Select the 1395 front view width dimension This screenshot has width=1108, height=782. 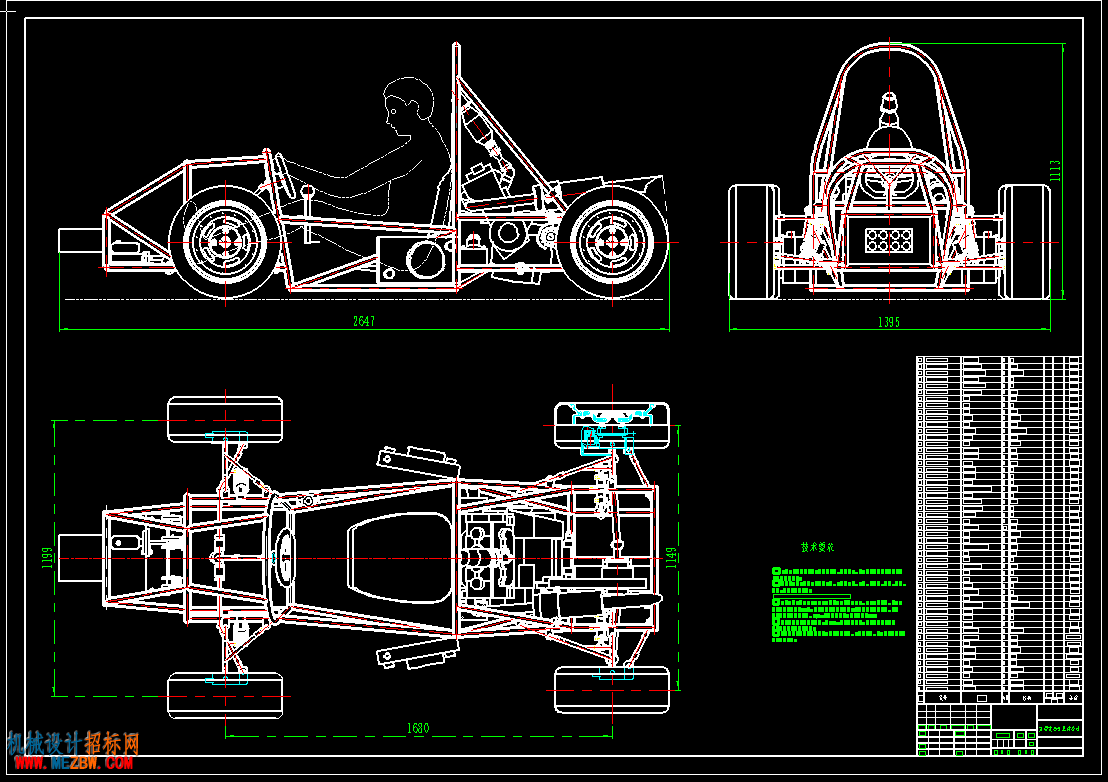(x=888, y=322)
